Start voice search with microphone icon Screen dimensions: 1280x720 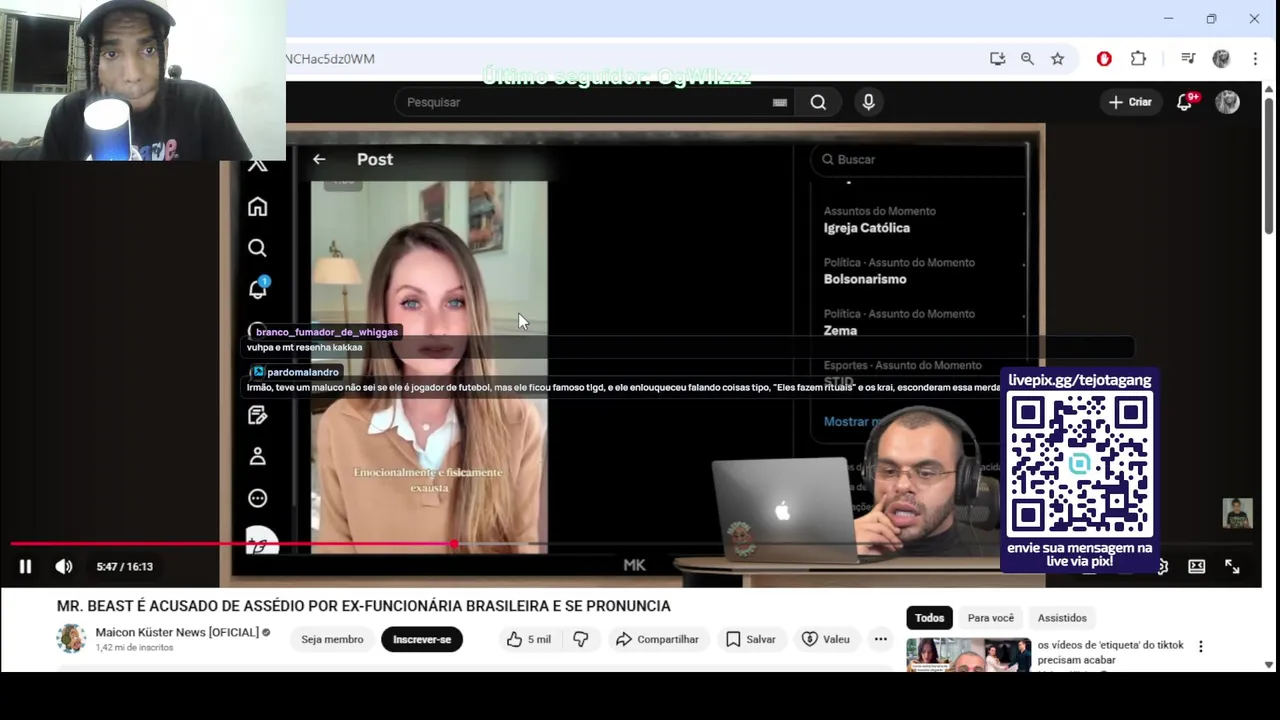click(868, 102)
